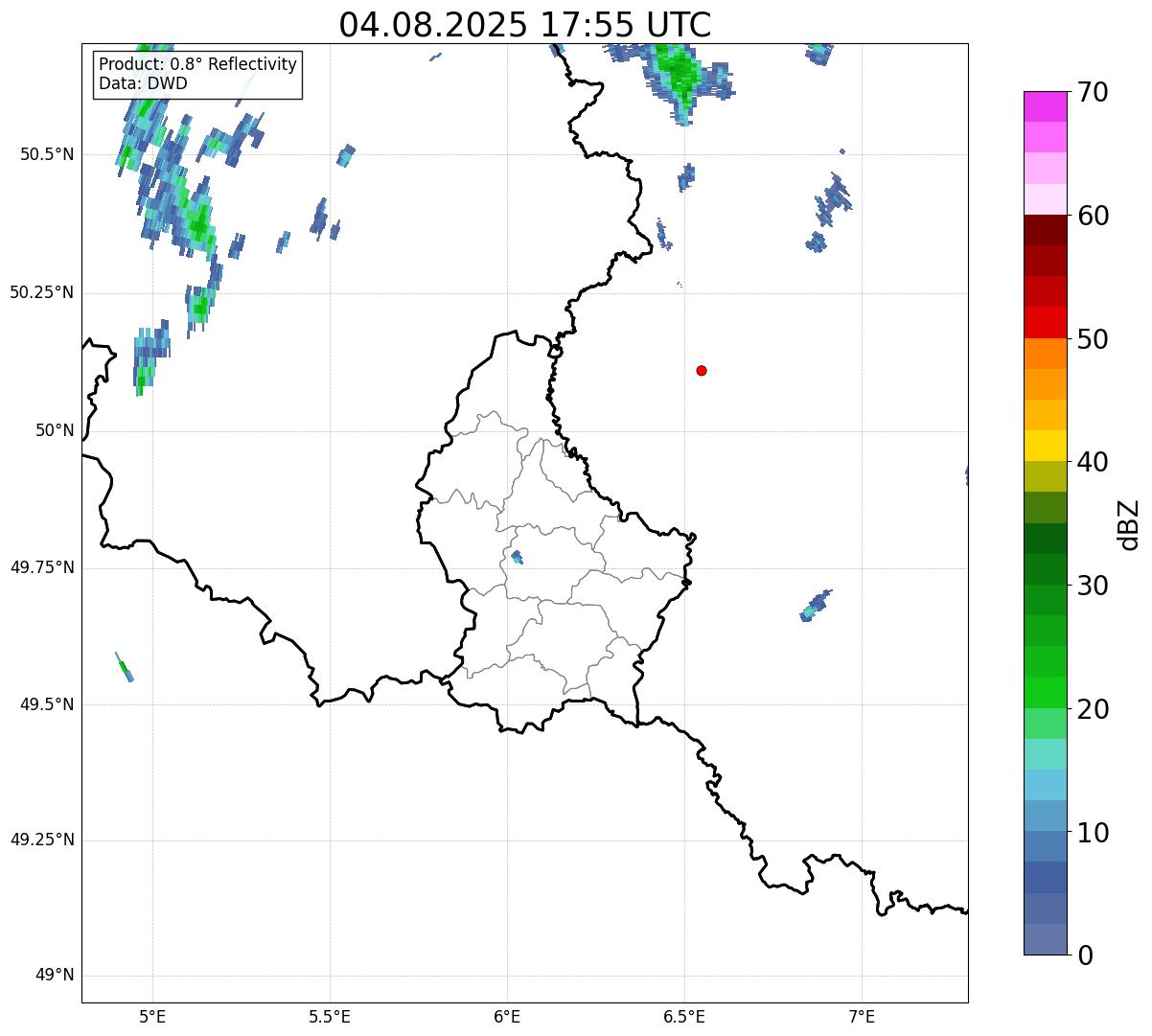Click the Product: 0.8° Reflectivity label
1152x1036 pixels.
point(197,64)
